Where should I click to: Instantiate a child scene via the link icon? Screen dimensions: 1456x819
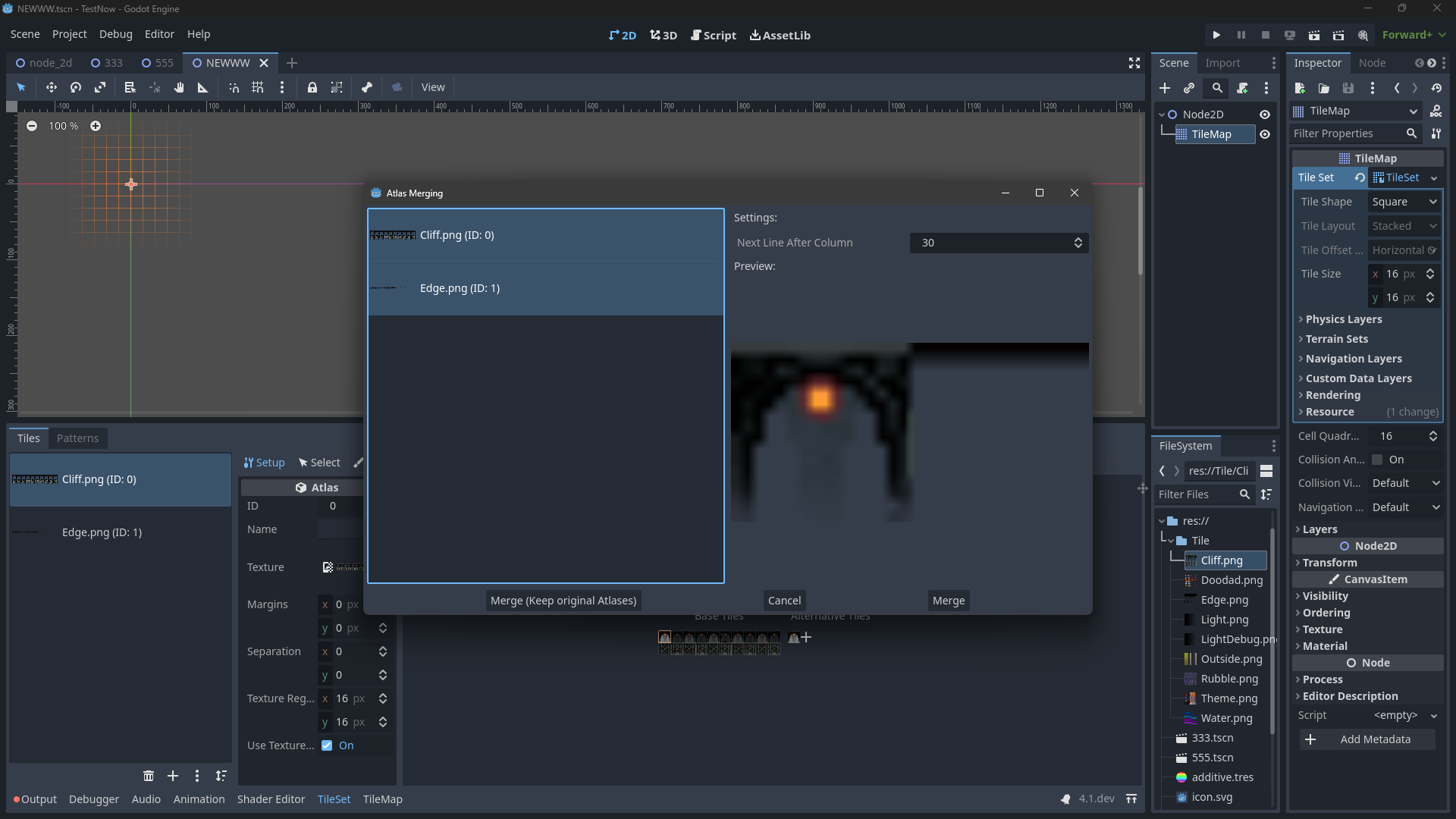click(1189, 88)
